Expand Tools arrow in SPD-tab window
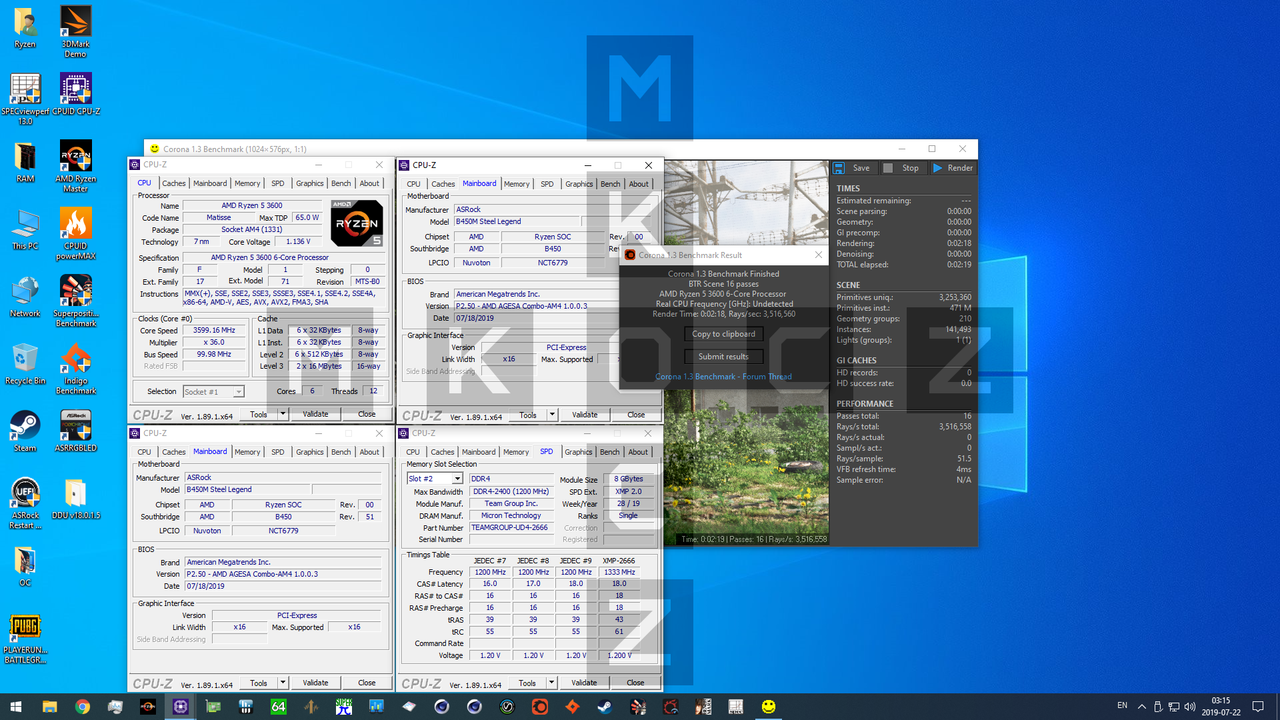Viewport: 1280px width, 720px height. click(x=552, y=683)
